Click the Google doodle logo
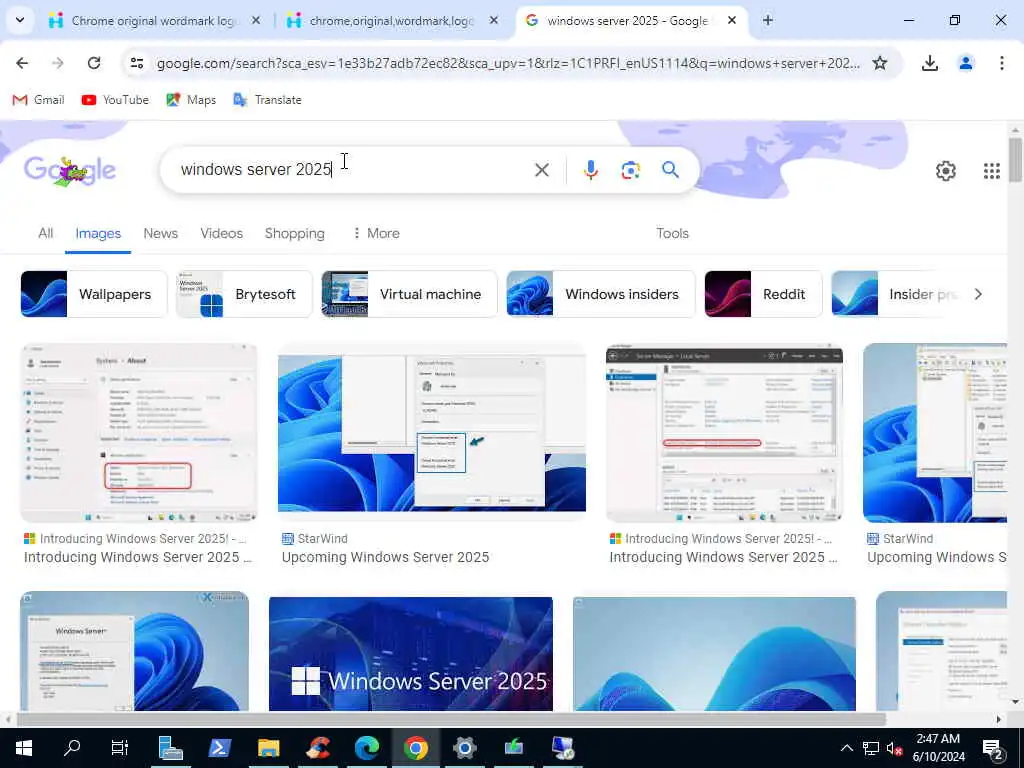Viewport: 1024px width, 768px height. (70, 171)
